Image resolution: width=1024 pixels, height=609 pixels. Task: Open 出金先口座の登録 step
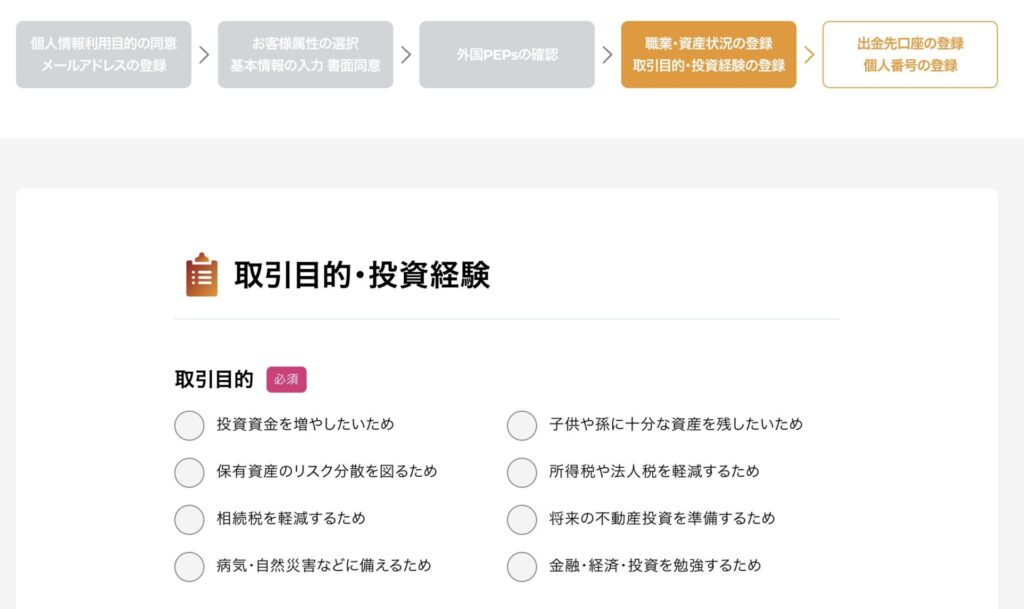pos(910,55)
